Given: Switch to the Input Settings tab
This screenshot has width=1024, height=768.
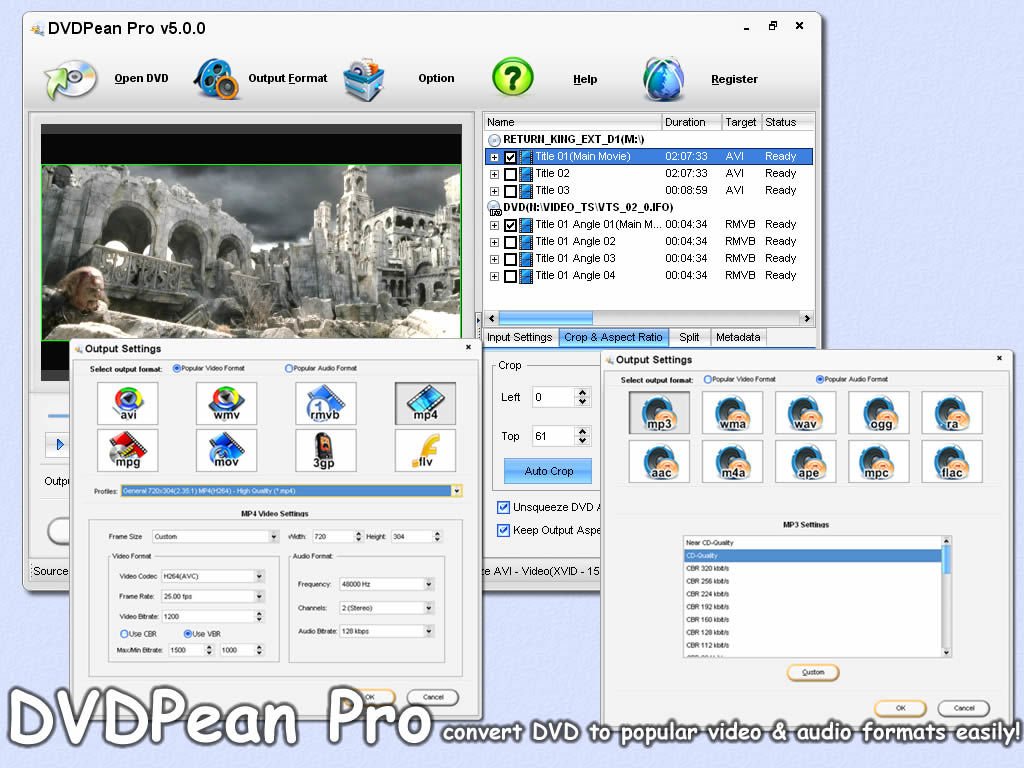Looking at the screenshot, I should [x=520, y=338].
